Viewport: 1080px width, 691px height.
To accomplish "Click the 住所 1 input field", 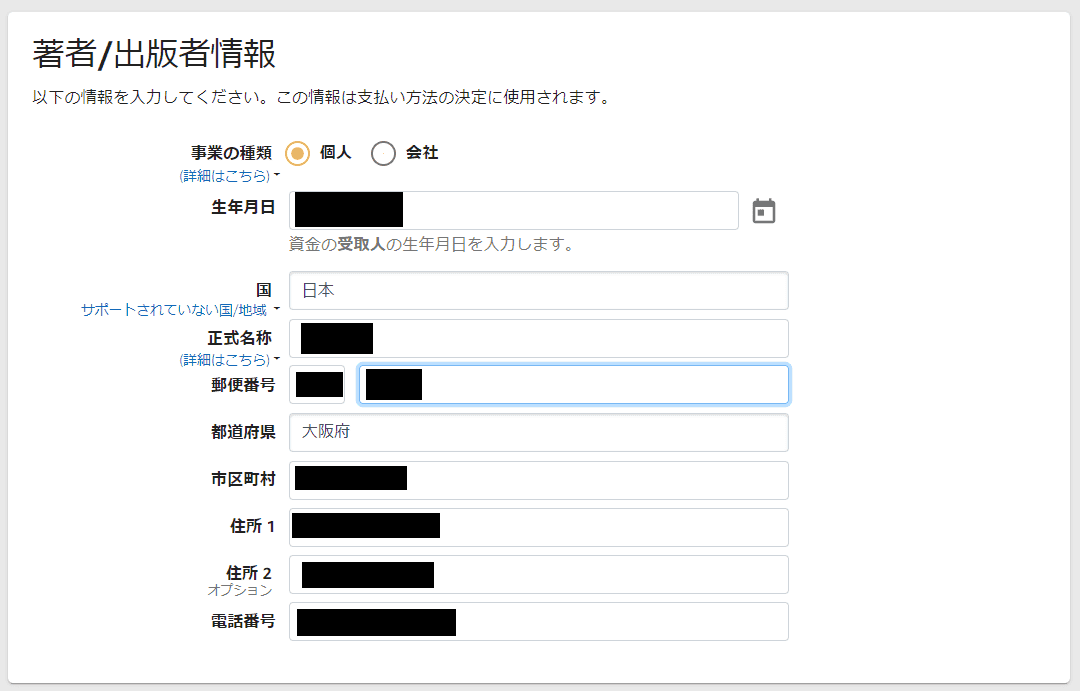I will click(539, 527).
